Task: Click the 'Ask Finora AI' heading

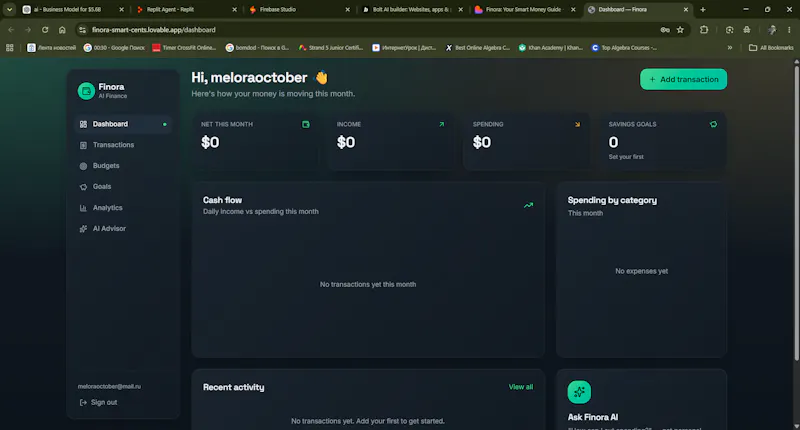Action: (593, 417)
